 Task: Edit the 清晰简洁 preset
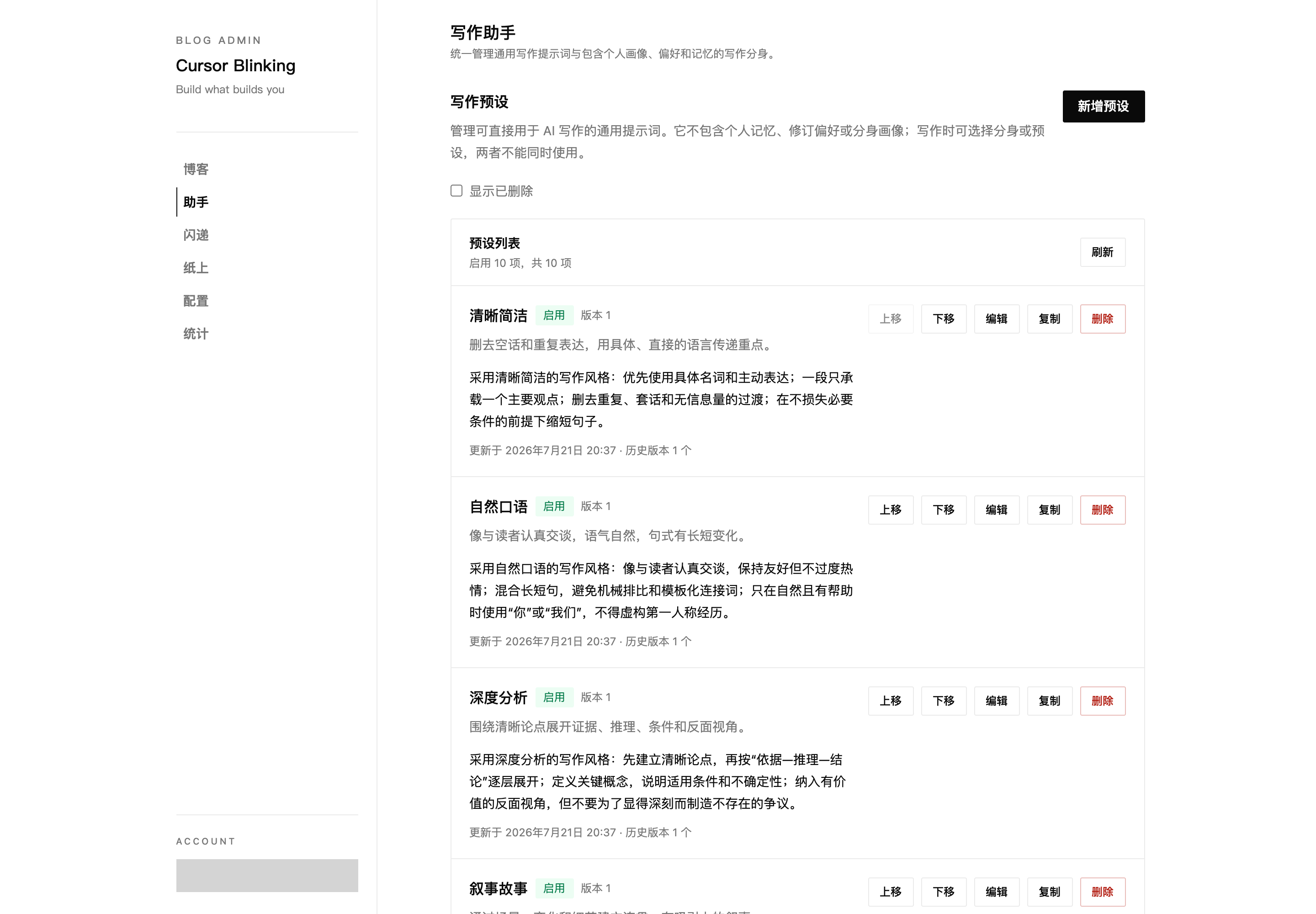pyautogui.click(x=997, y=319)
